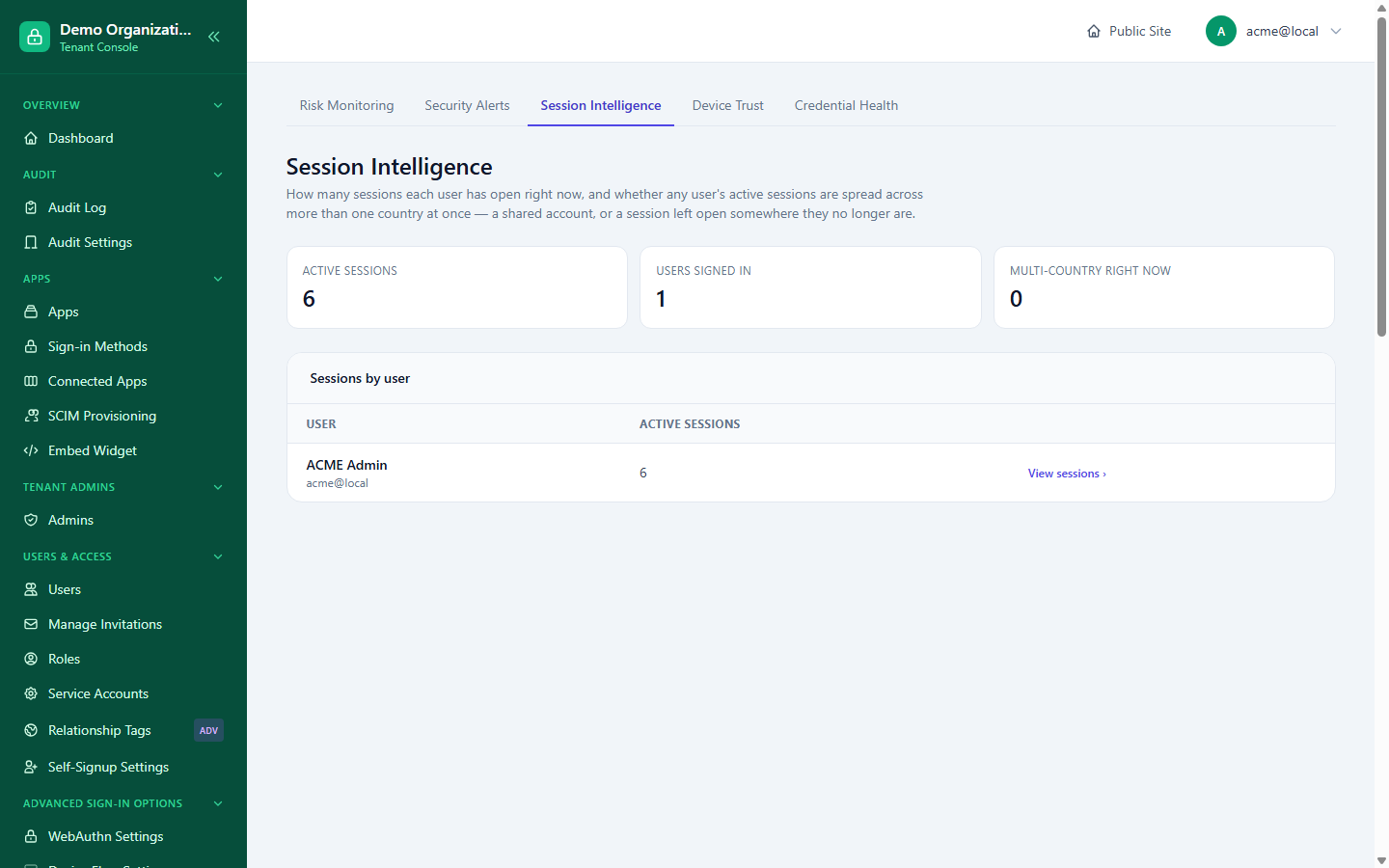
Task: Click the Admins shield icon
Action: [x=31, y=520]
